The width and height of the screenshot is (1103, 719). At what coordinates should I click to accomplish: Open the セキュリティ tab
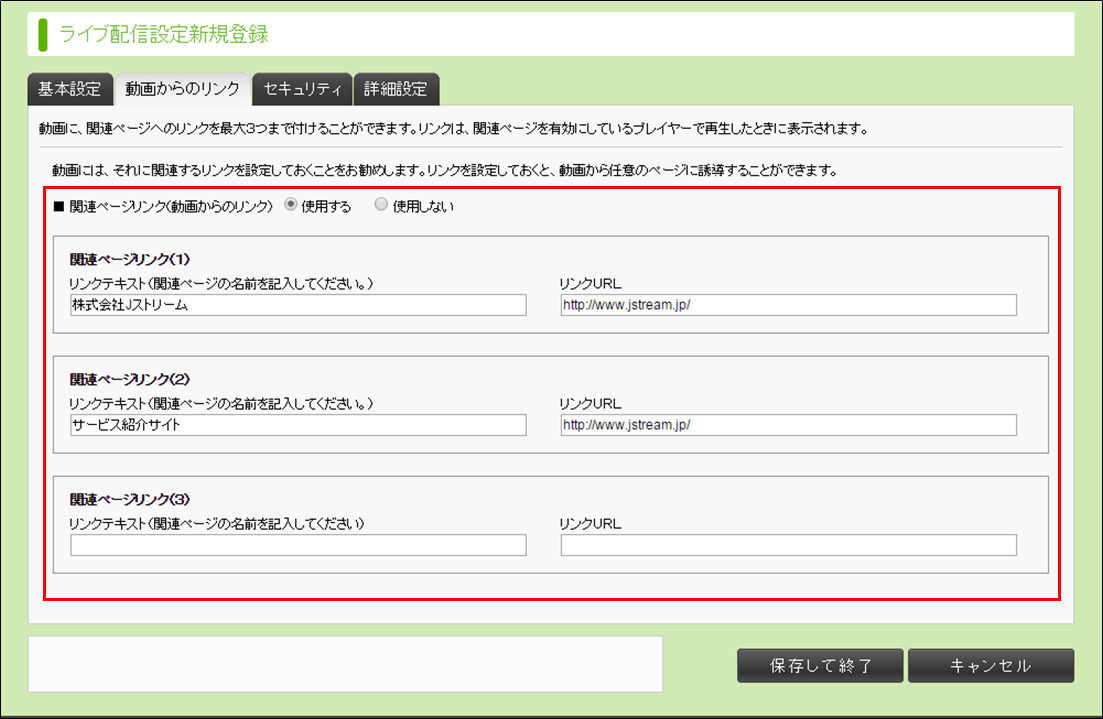pyautogui.click(x=302, y=89)
